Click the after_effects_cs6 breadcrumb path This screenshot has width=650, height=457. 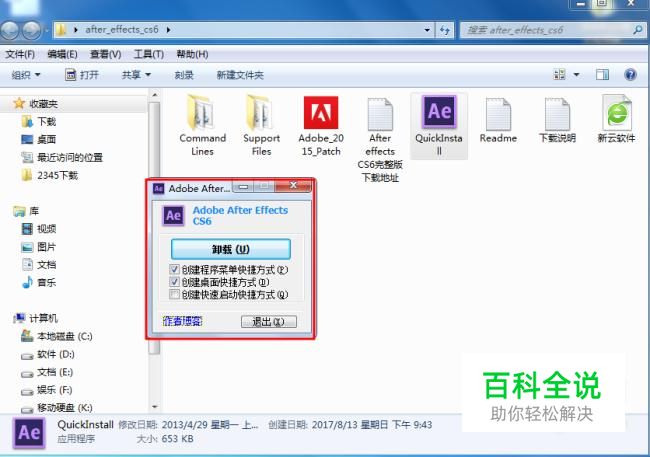point(122,30)
